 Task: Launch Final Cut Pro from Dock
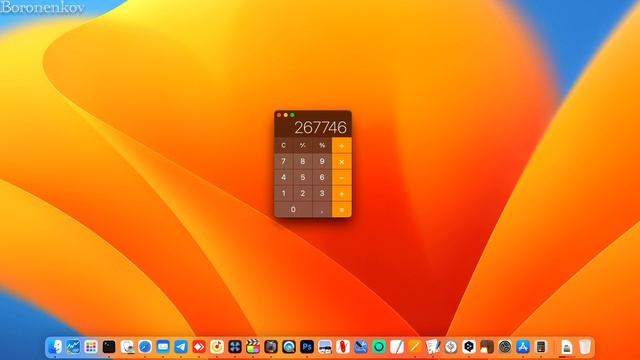tap(253, 347)
